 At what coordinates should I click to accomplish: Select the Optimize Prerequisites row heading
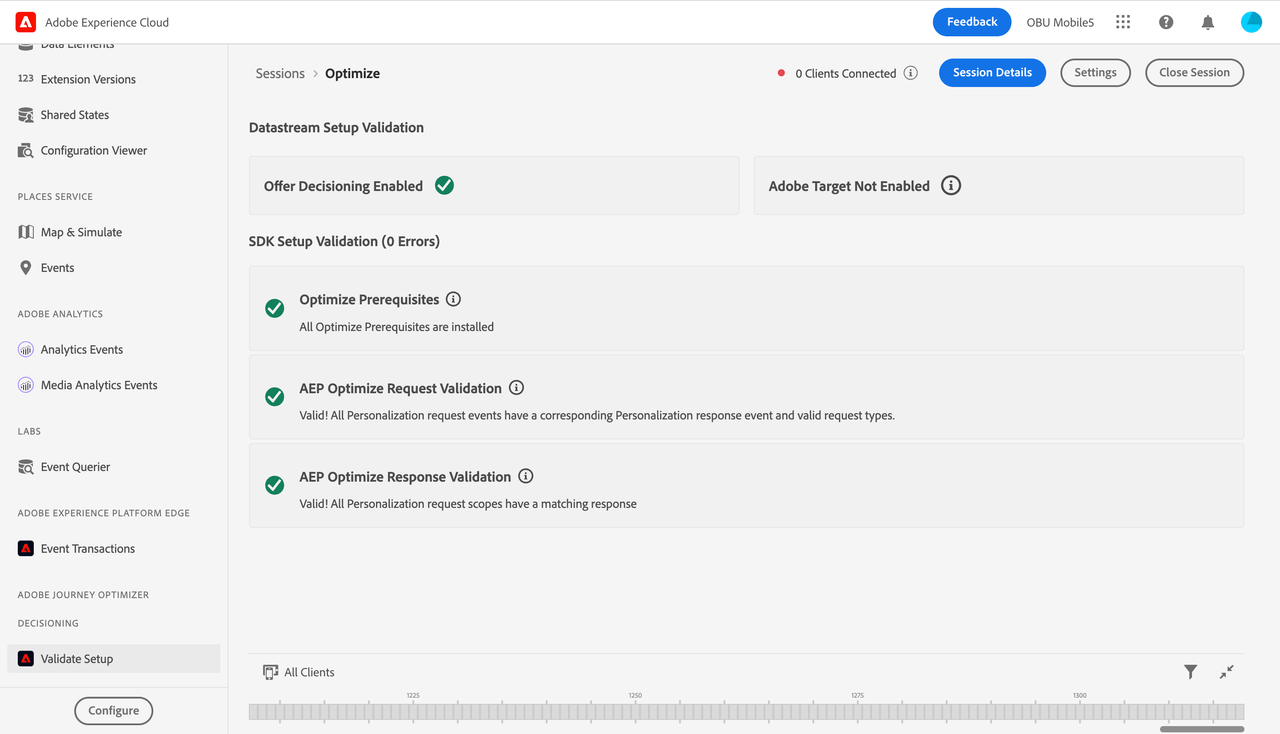pos(369,299)
